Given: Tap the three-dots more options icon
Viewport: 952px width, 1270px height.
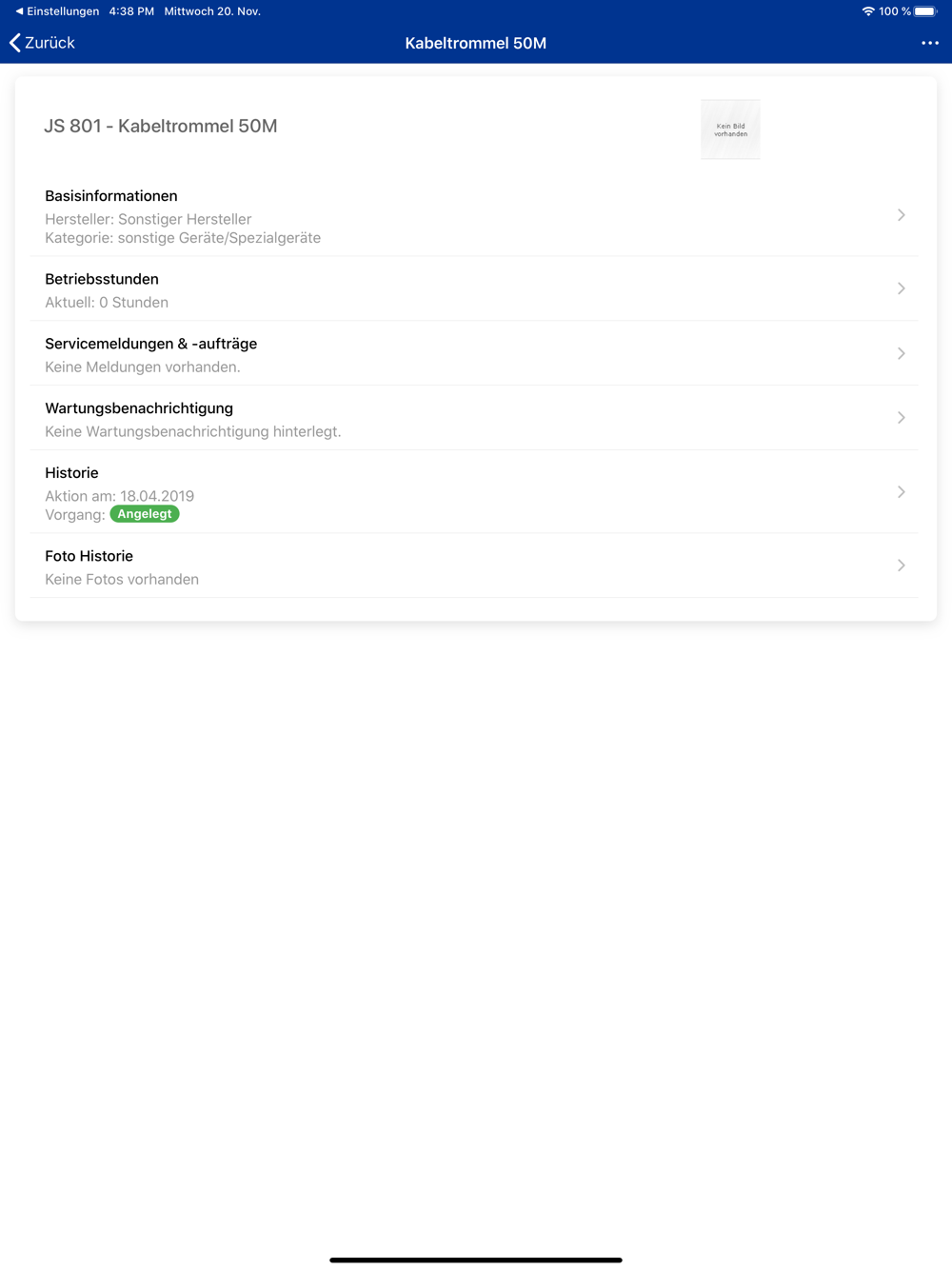Looking at the screenshot, I should [929, 43].
